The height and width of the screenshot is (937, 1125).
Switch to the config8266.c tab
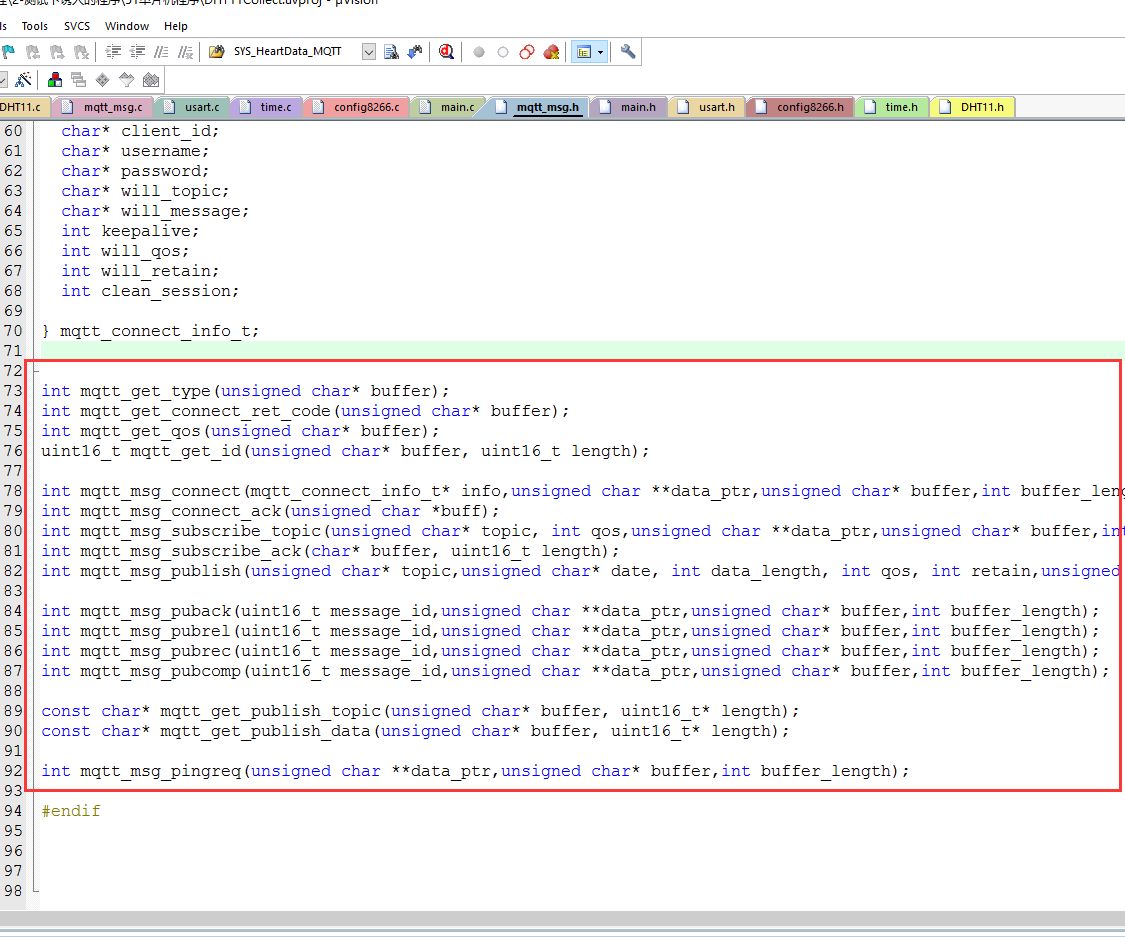coord(357,107)
